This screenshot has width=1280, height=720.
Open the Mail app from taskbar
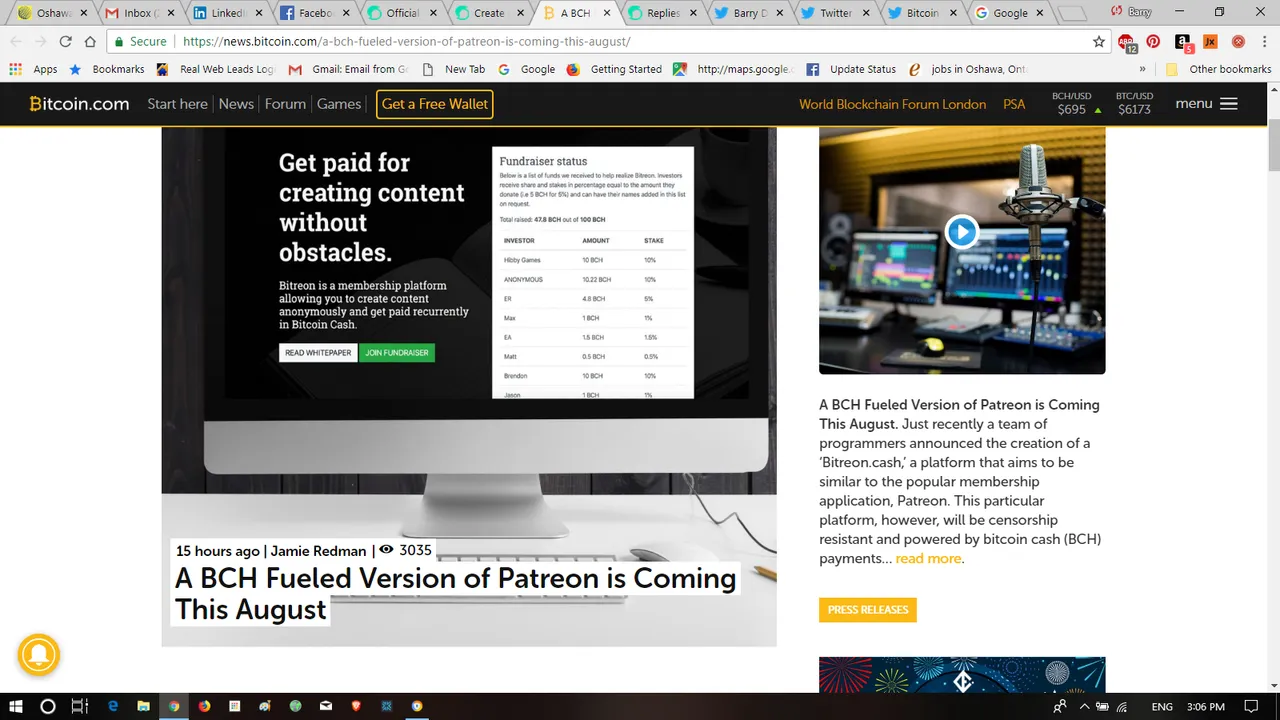pos(325,706)
